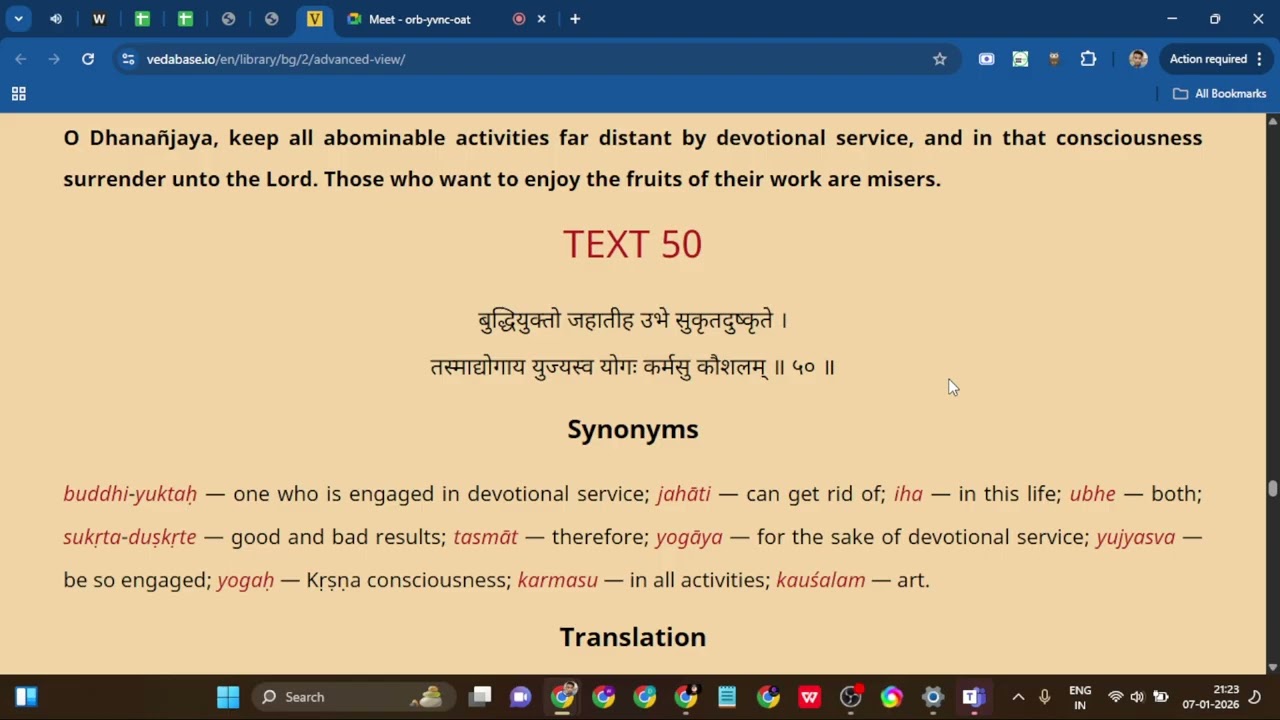Open the TEXT 50 verse heading
This screenshot has width=1280, height=720.
(632, 244)
